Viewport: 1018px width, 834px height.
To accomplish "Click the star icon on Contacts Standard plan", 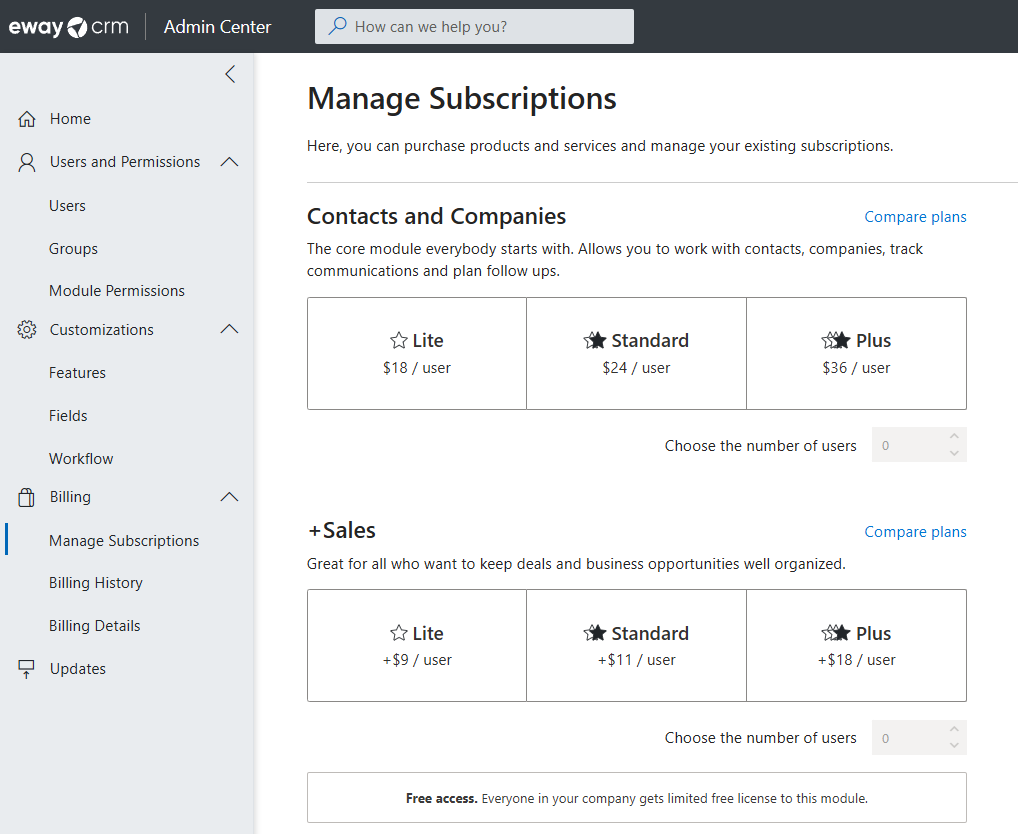I will click(x=595, y=340).
